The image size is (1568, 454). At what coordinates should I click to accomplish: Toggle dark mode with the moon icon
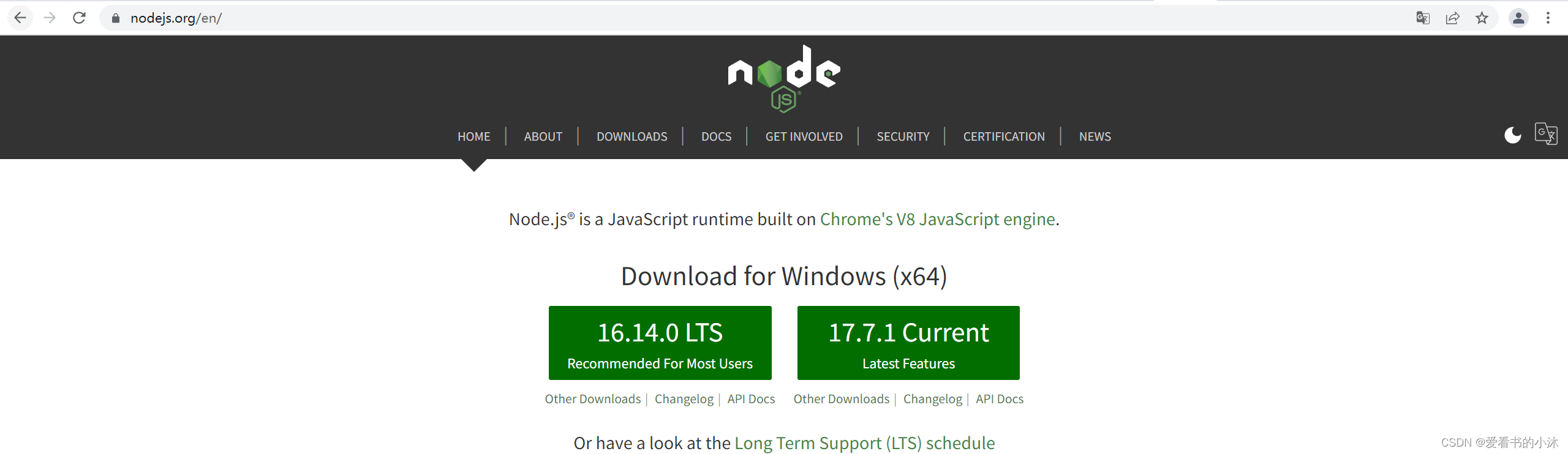(x=1512, y=135)
